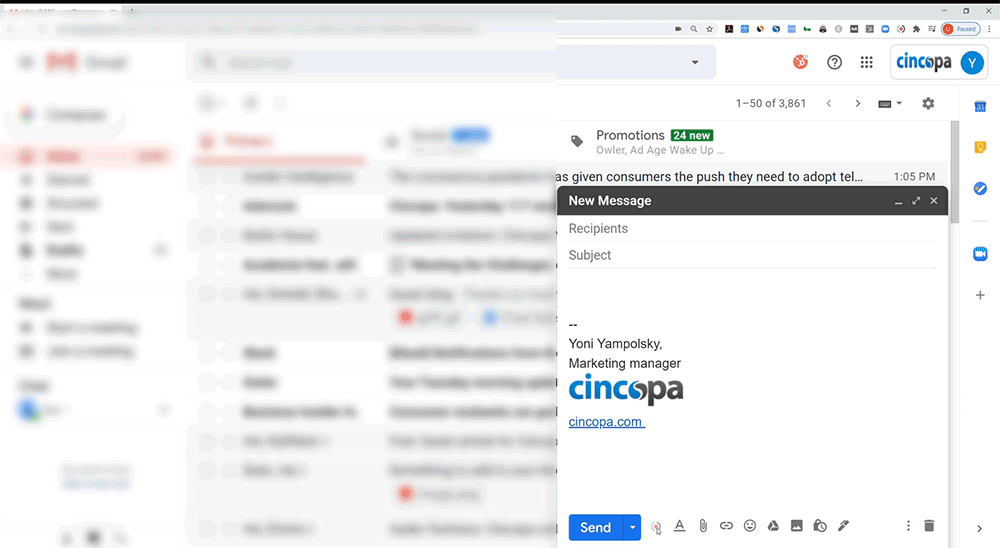Insert signature using the pen icon
The image size is (1000, 548).
tap(843, 526)
